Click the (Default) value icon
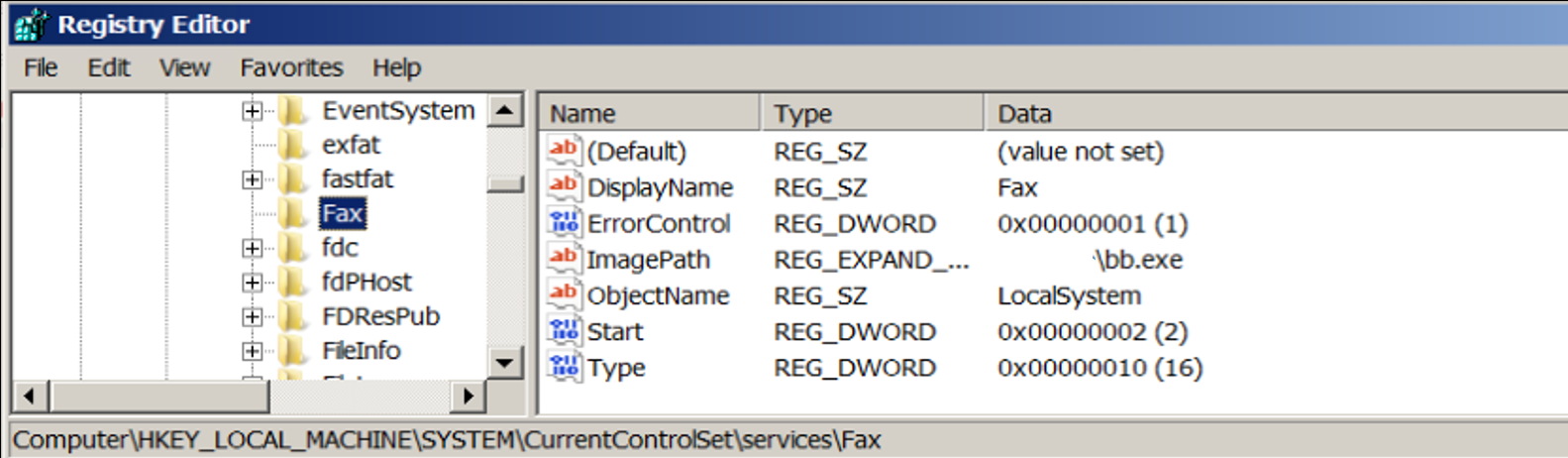The image size is (1568, 458). [564, 151]
